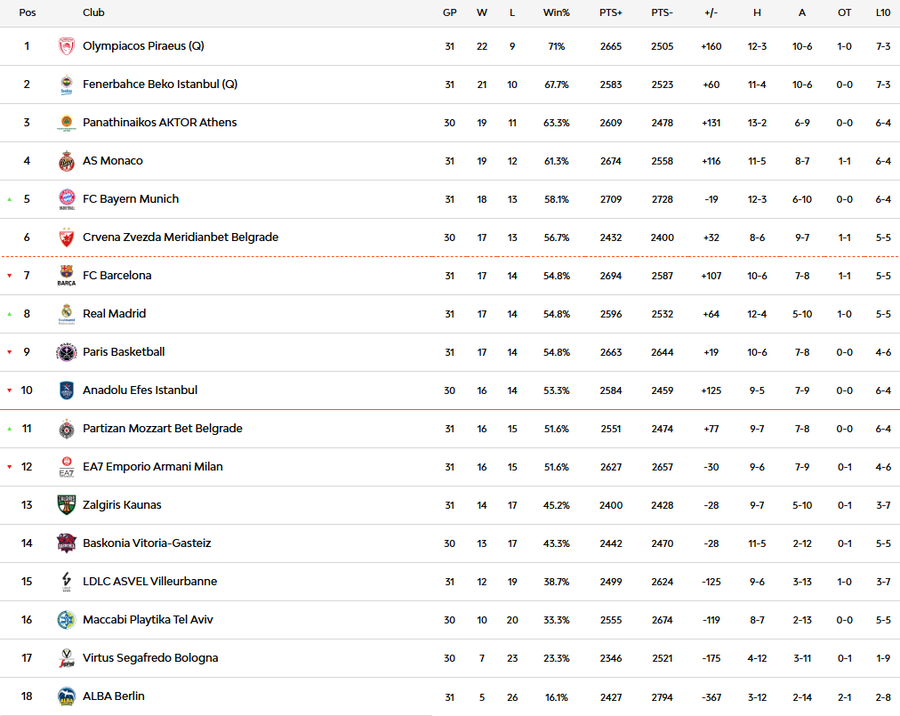Screen dimensions: 900x716
Task: Sort table by the +/- column header
Action: pyautogui.click(x=711, y=13)
